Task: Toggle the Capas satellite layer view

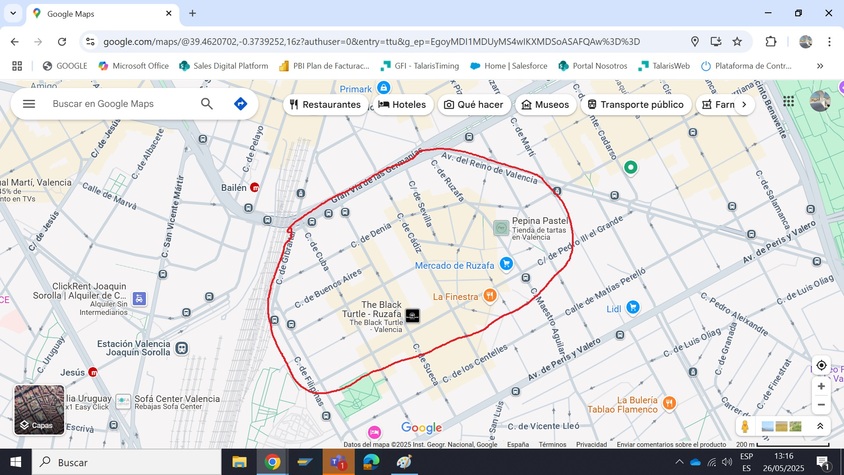Action: [39, 410]
